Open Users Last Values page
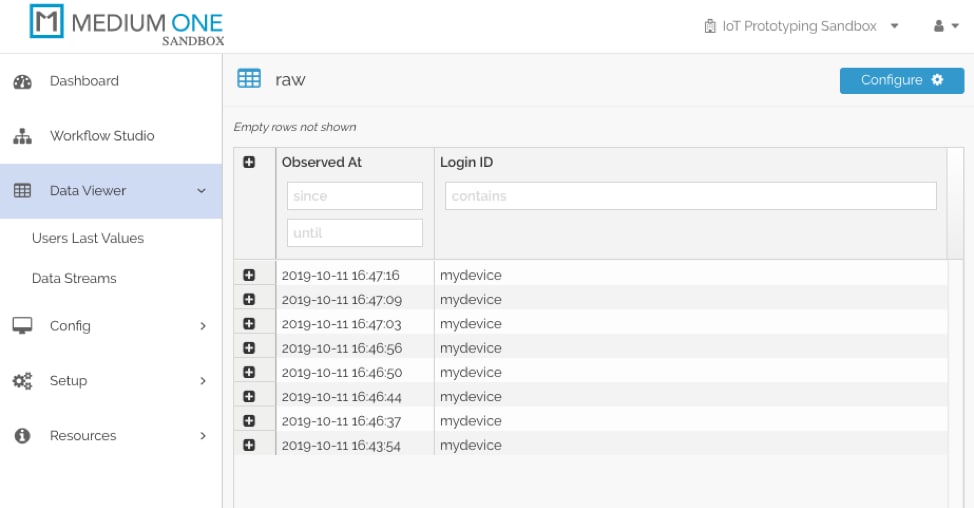974x508 pixels. pos(88,238)
